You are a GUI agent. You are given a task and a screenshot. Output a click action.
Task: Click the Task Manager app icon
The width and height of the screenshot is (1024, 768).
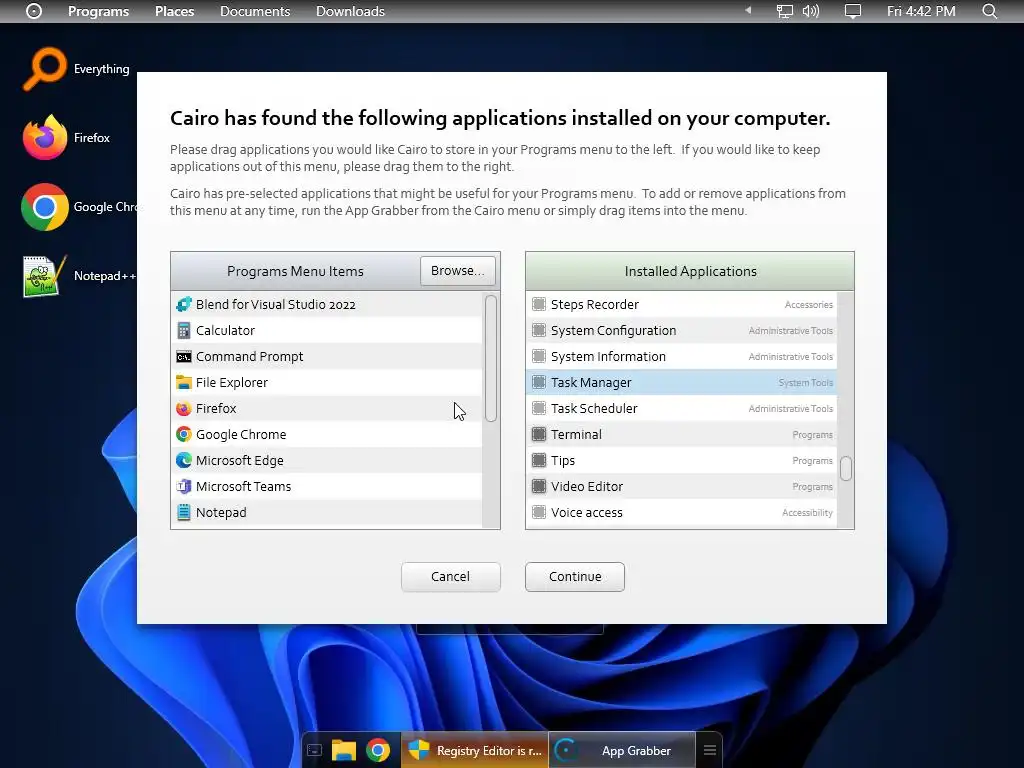coord(539,383)
